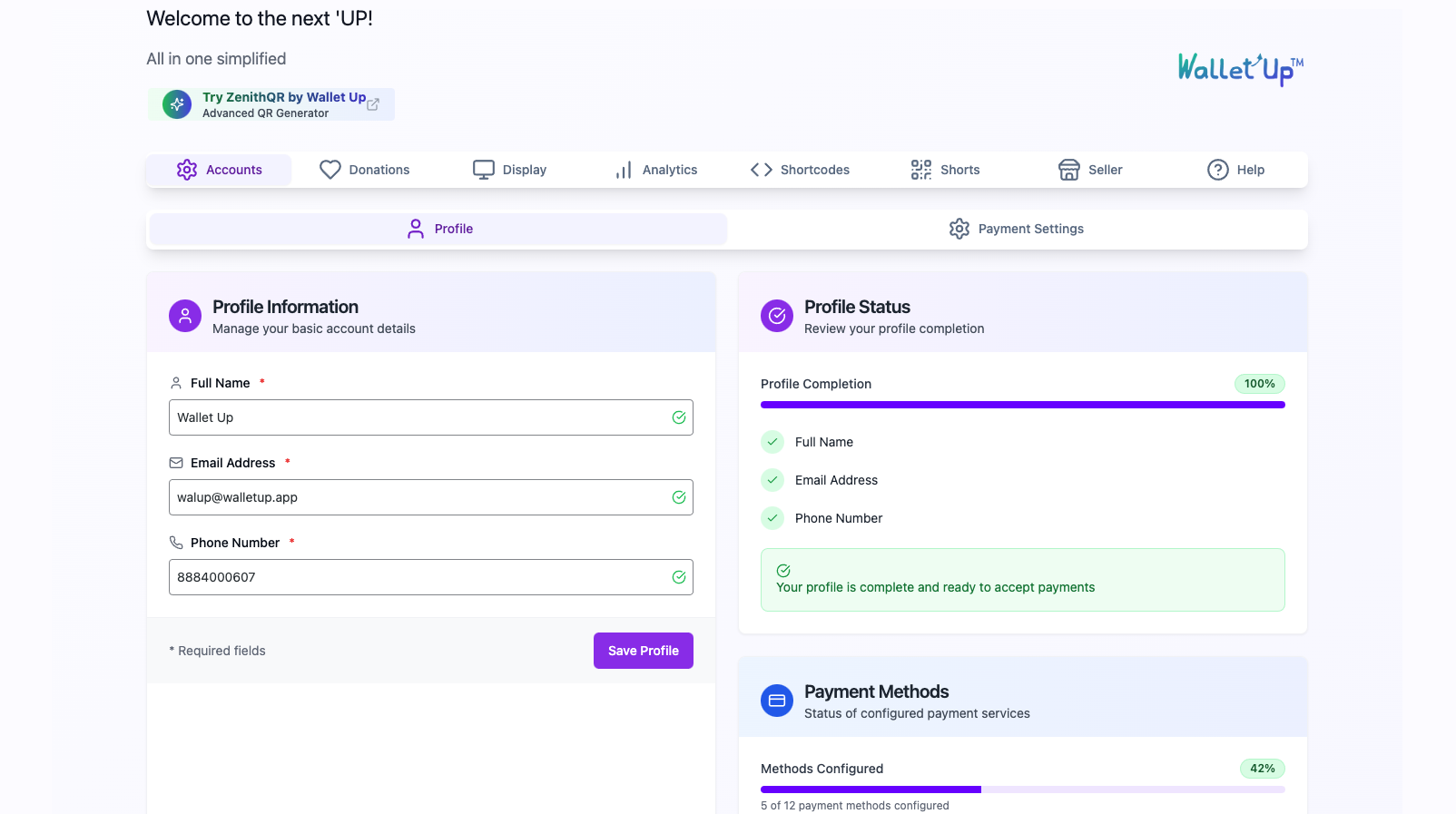Focus the Full Name input field
Screen dimensions: 1456x814
(x=431, y=417)
